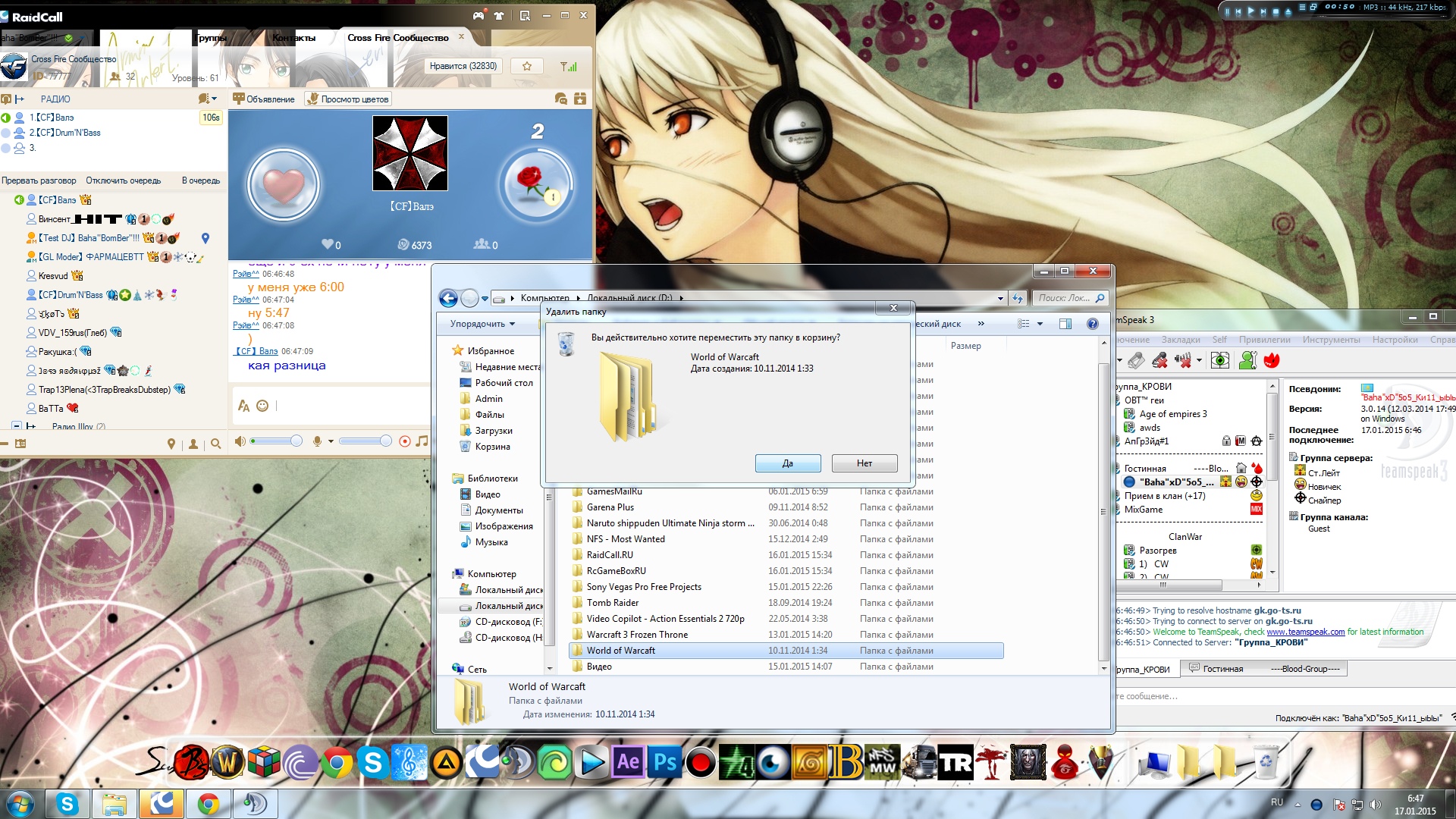
Task: Open Explorer help icon
Action: pos(1093,324)
